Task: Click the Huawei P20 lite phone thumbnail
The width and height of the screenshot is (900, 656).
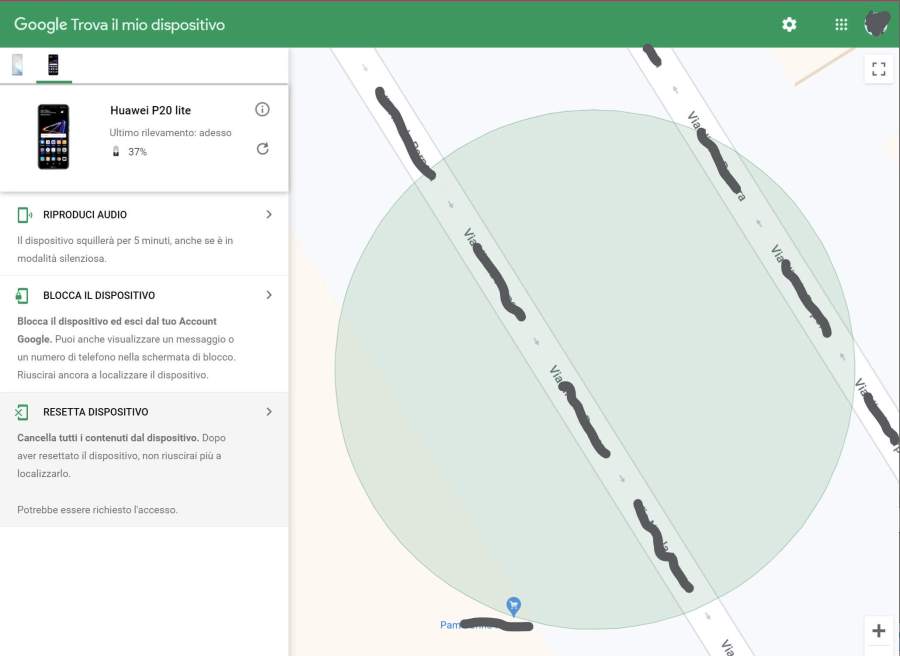Action: [53, 136]
